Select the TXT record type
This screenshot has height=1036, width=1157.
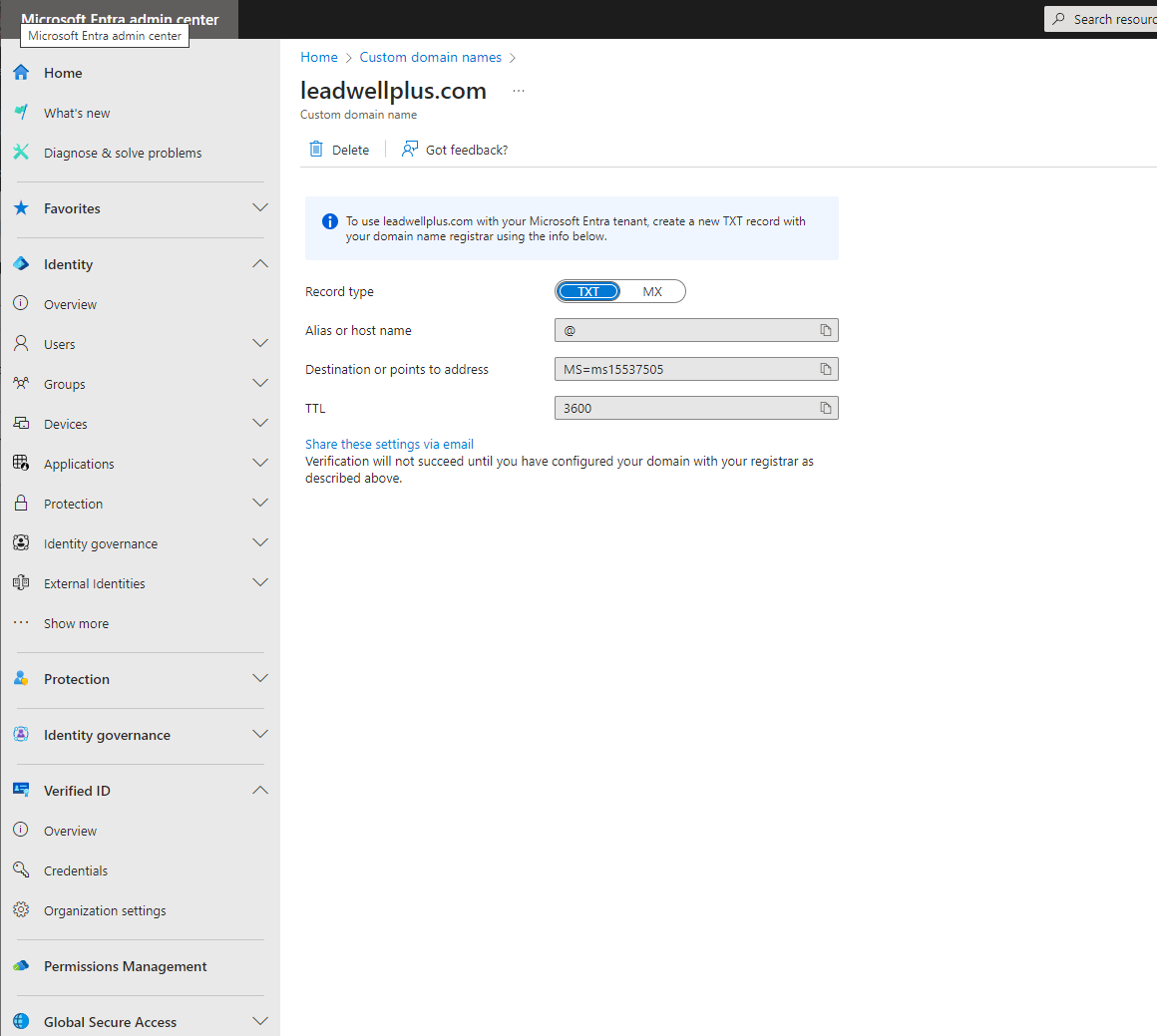coord(588,291)
